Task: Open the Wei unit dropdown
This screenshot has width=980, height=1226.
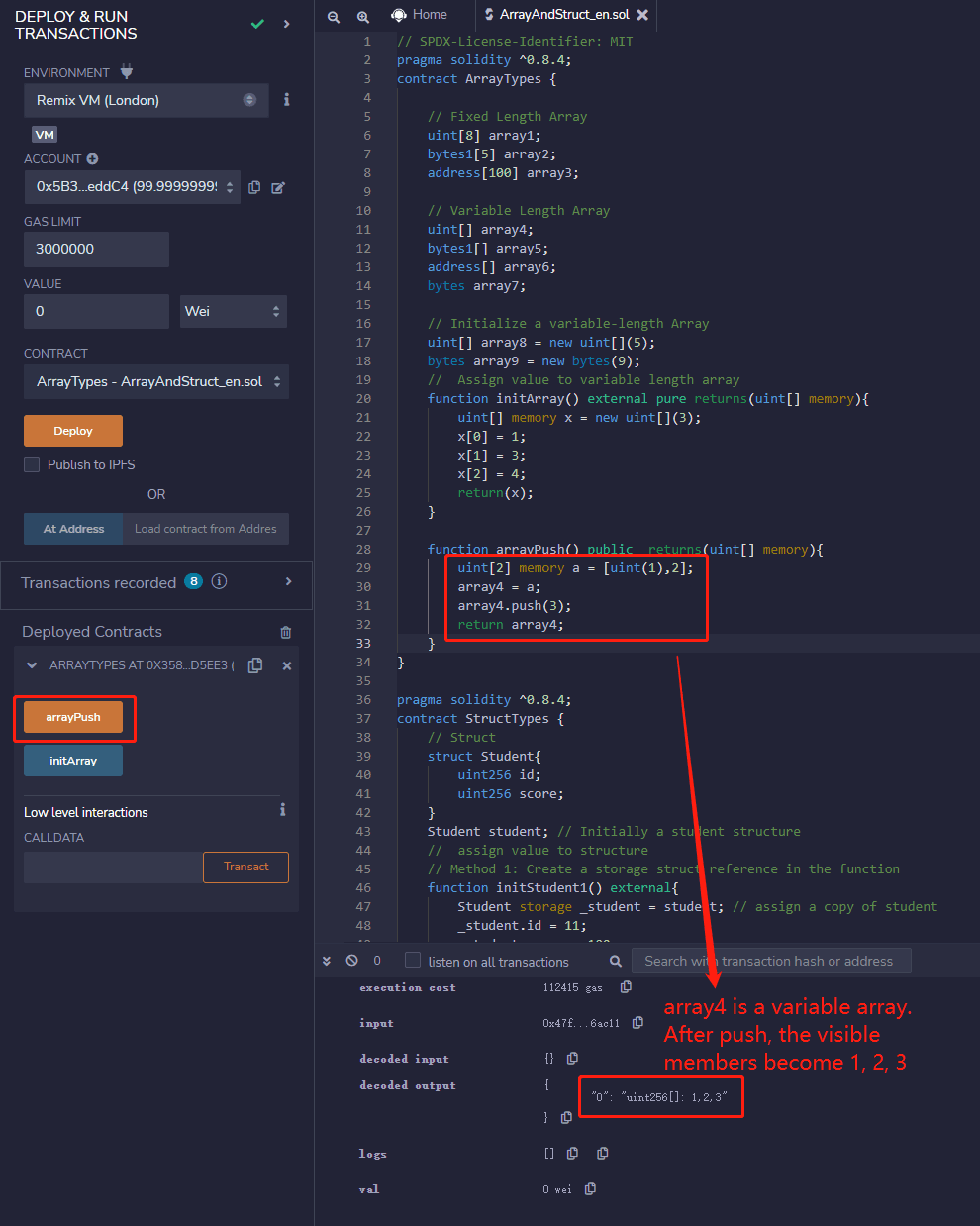Action: [x=233, y=311]
